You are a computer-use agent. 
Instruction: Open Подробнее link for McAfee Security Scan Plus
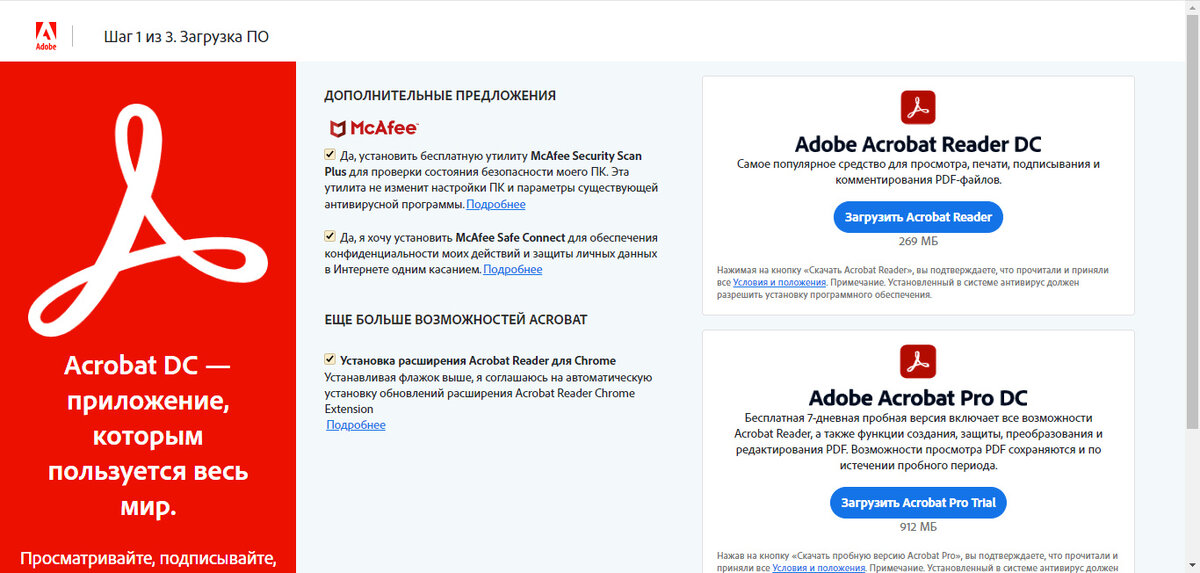coord(495,204)
